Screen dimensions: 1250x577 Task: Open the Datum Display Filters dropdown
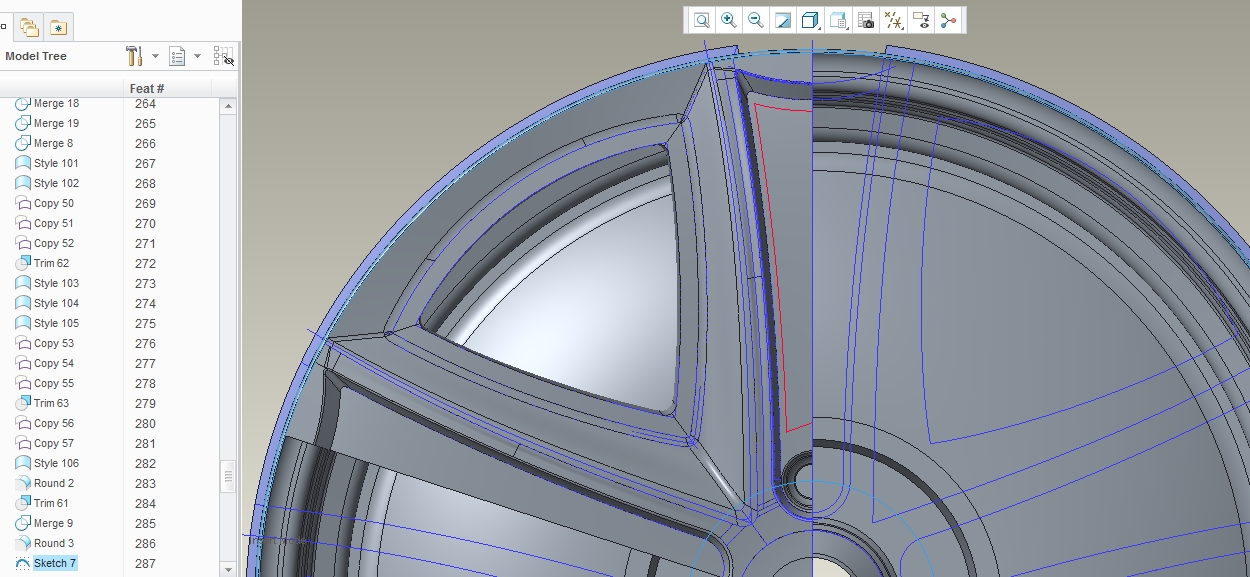894,20
